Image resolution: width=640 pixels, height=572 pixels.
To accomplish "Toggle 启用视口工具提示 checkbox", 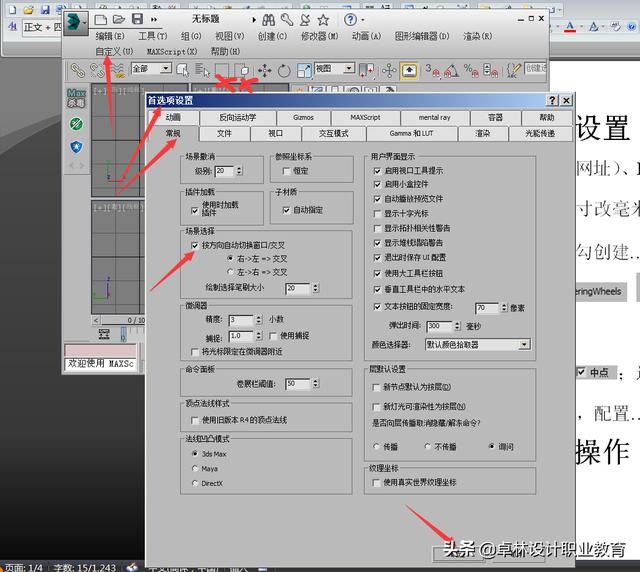I will [x=377, y=171].
